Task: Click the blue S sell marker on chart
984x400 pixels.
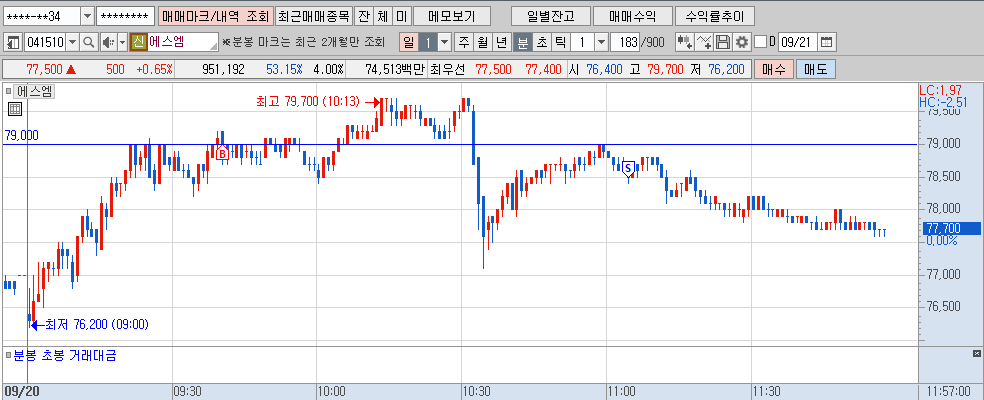Action: coord(629,167)
